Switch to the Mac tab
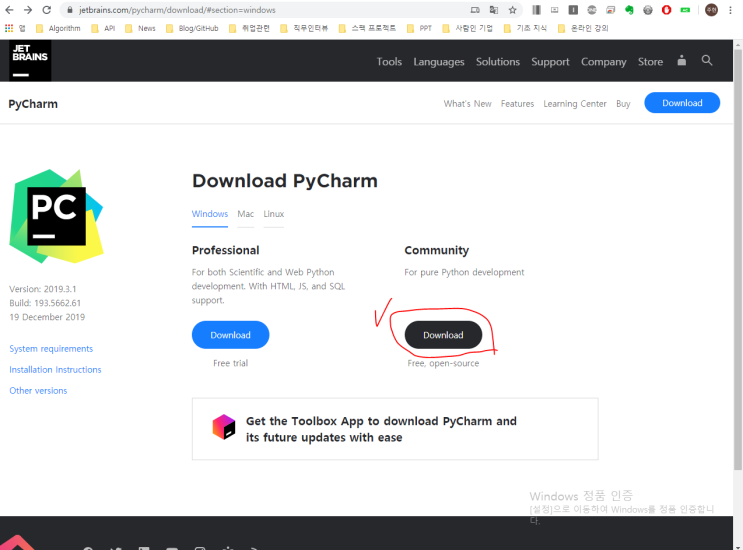Image resolution: width=743 pixels, height=550 pixels. (245, 214)
